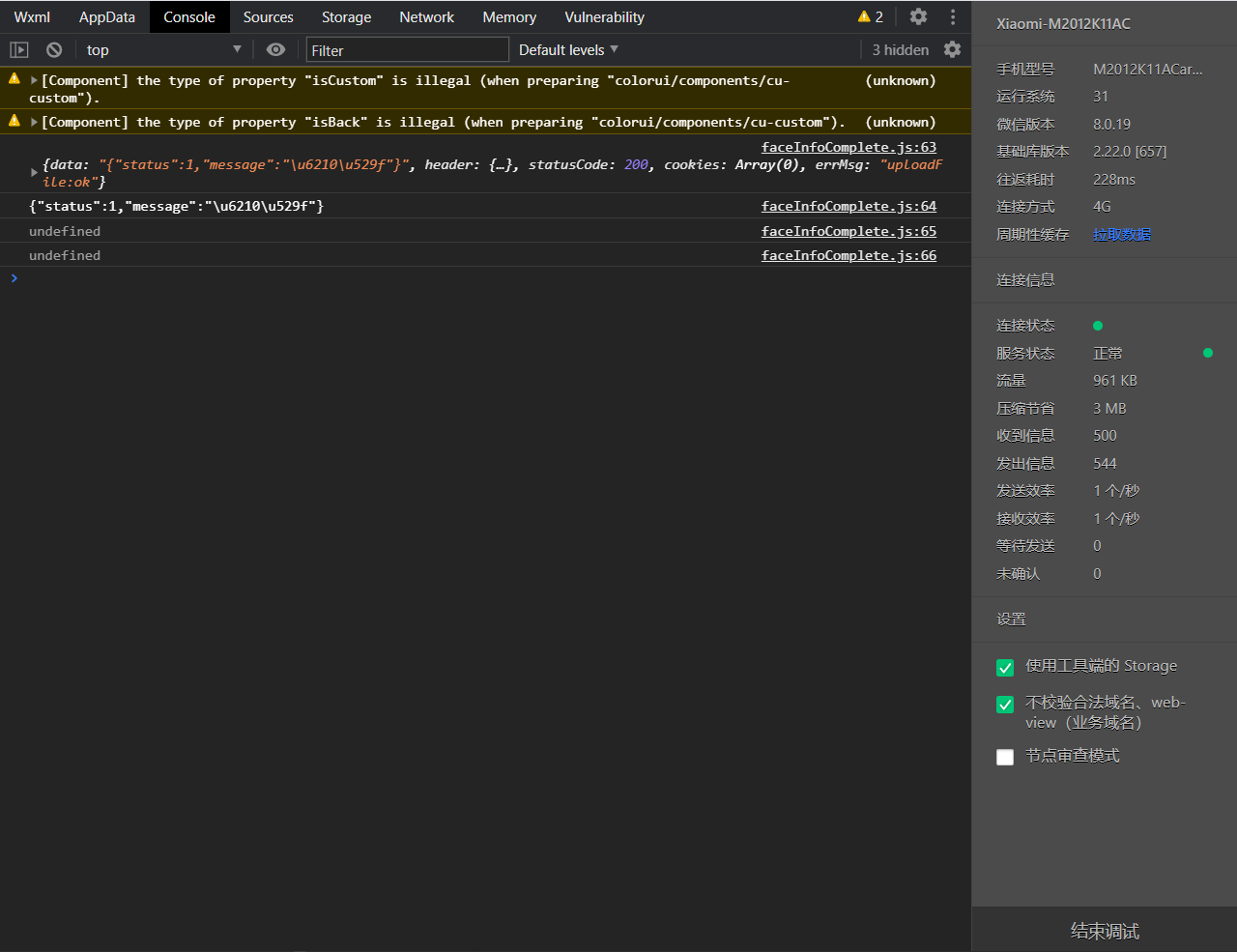Toggle the eye live expression icon
This screenshot has width=1237, height=952.
point(275,50)
